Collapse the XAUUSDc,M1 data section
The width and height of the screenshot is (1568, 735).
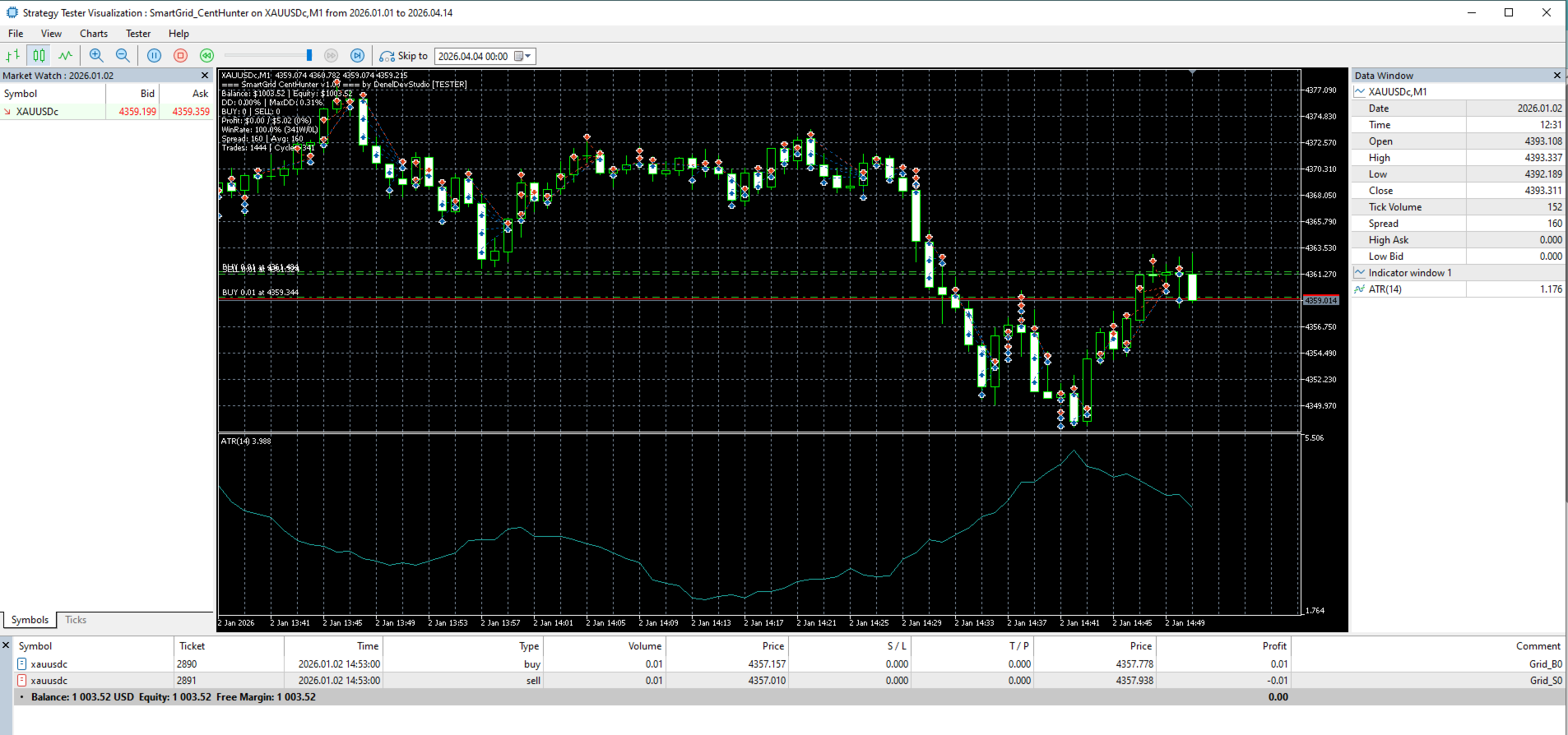[x=1360, y=92]
